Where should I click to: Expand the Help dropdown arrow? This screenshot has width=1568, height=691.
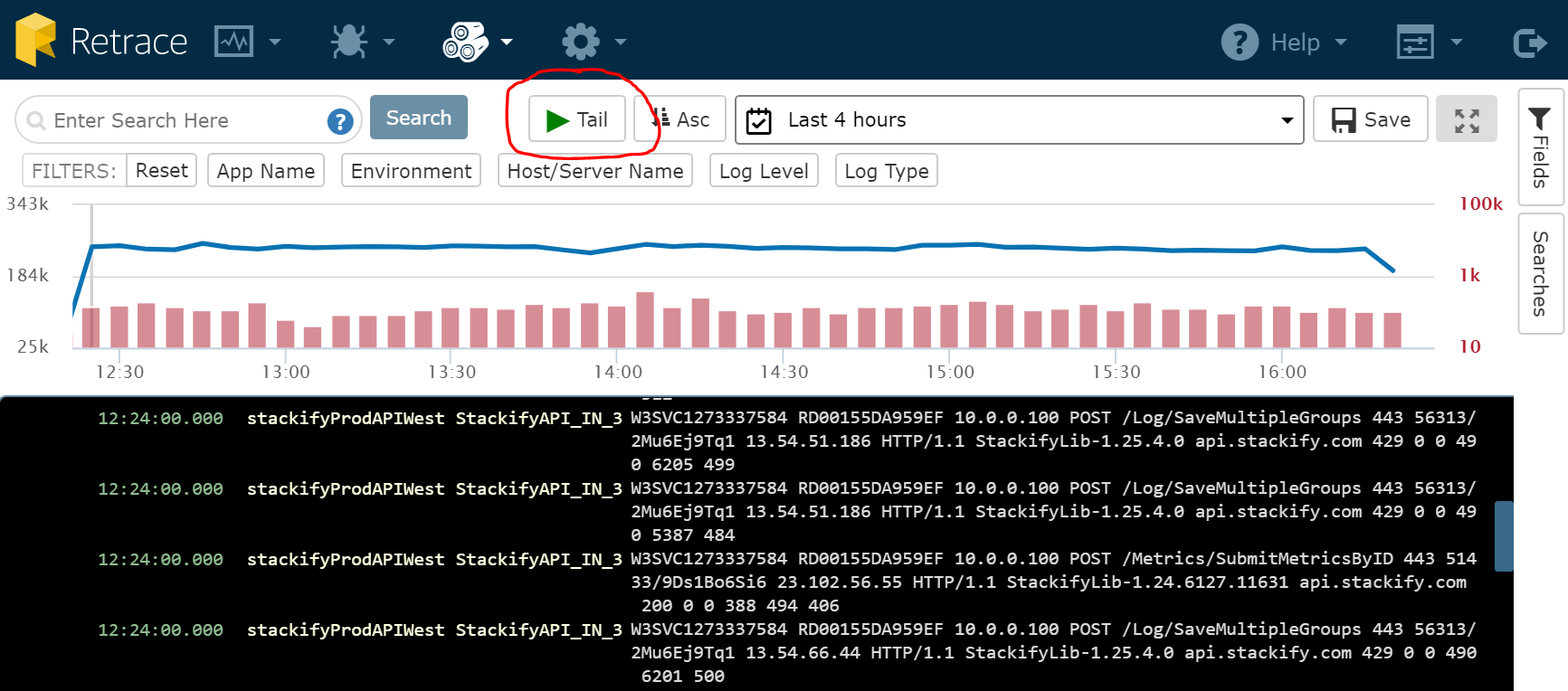[1341, 42]
